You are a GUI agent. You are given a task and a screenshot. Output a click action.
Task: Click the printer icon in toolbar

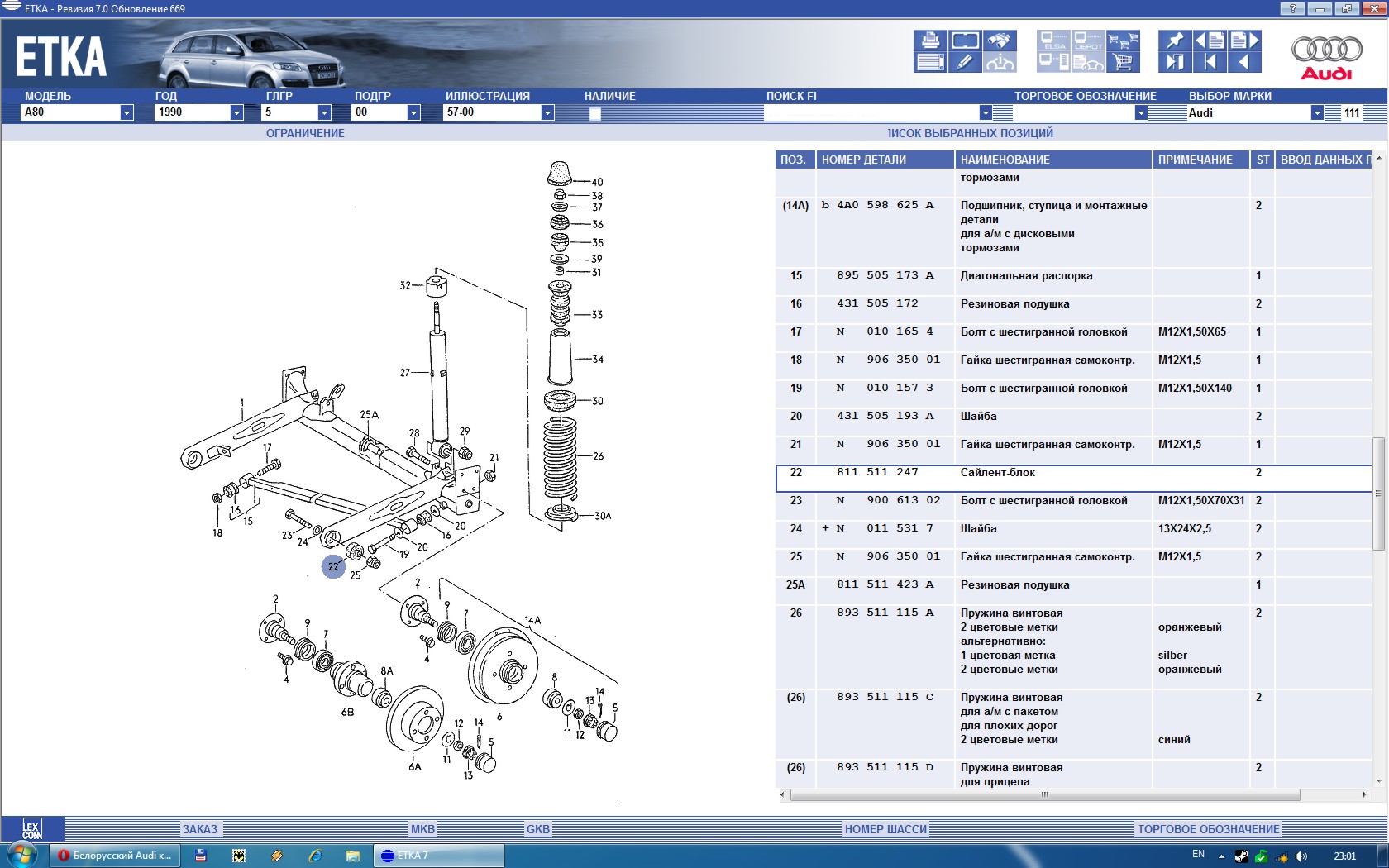pyautogui.click(x=930, y=41)
